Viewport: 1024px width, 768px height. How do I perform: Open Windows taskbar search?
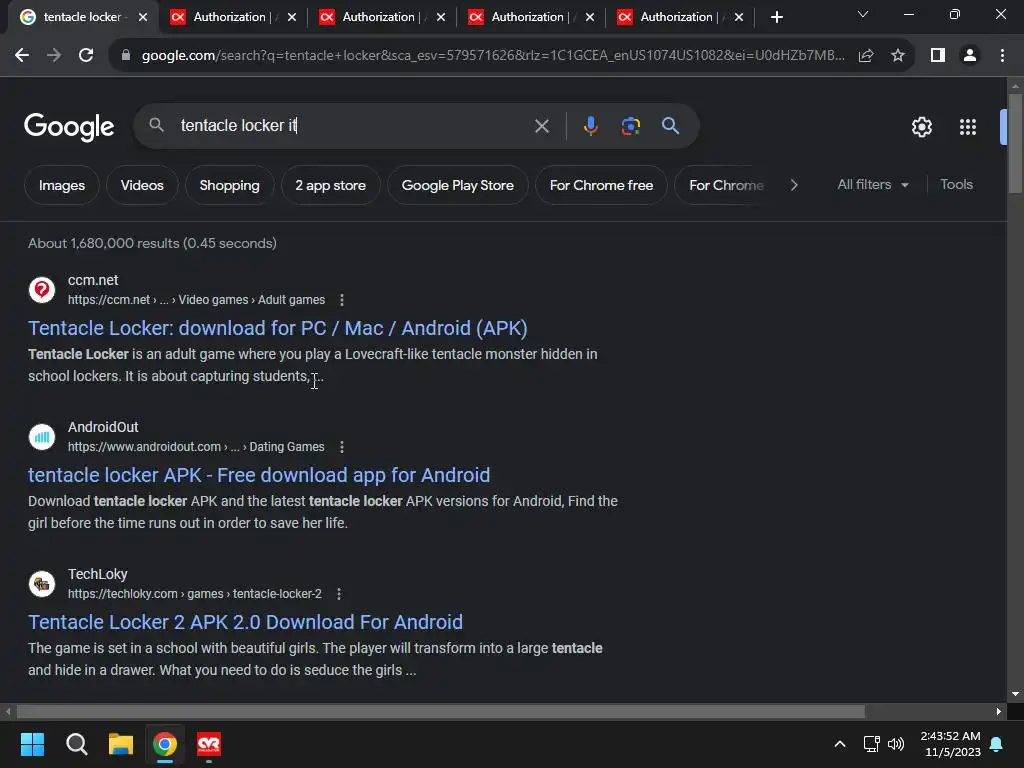point(76,744)
